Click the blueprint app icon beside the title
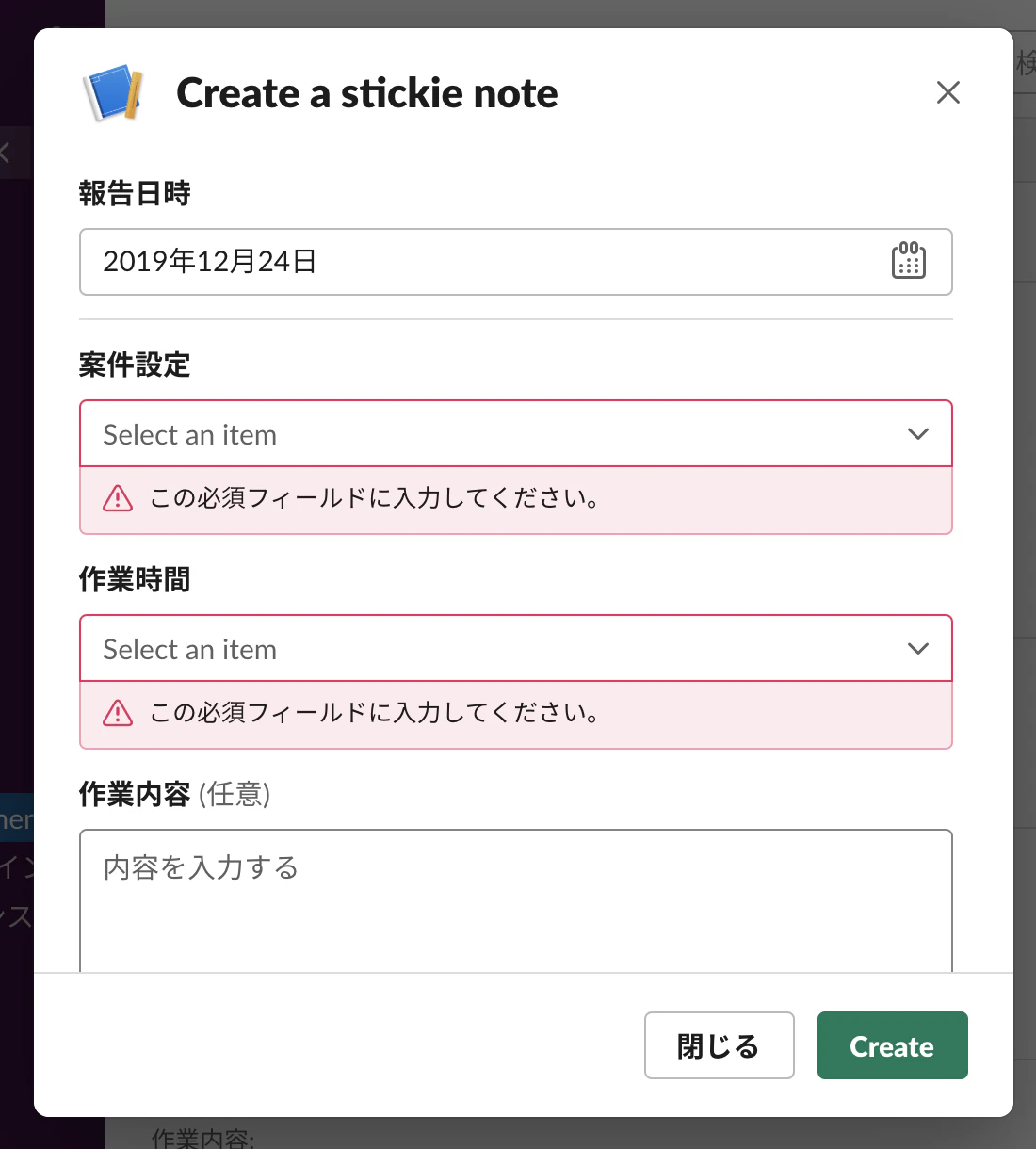 (x=113, y=93)
